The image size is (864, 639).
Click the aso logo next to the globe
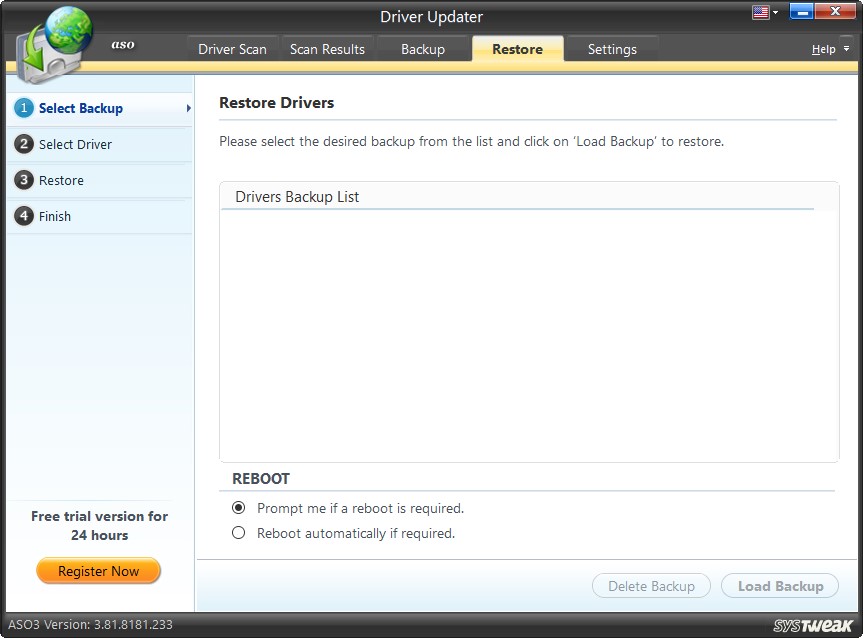click(123, 44)
